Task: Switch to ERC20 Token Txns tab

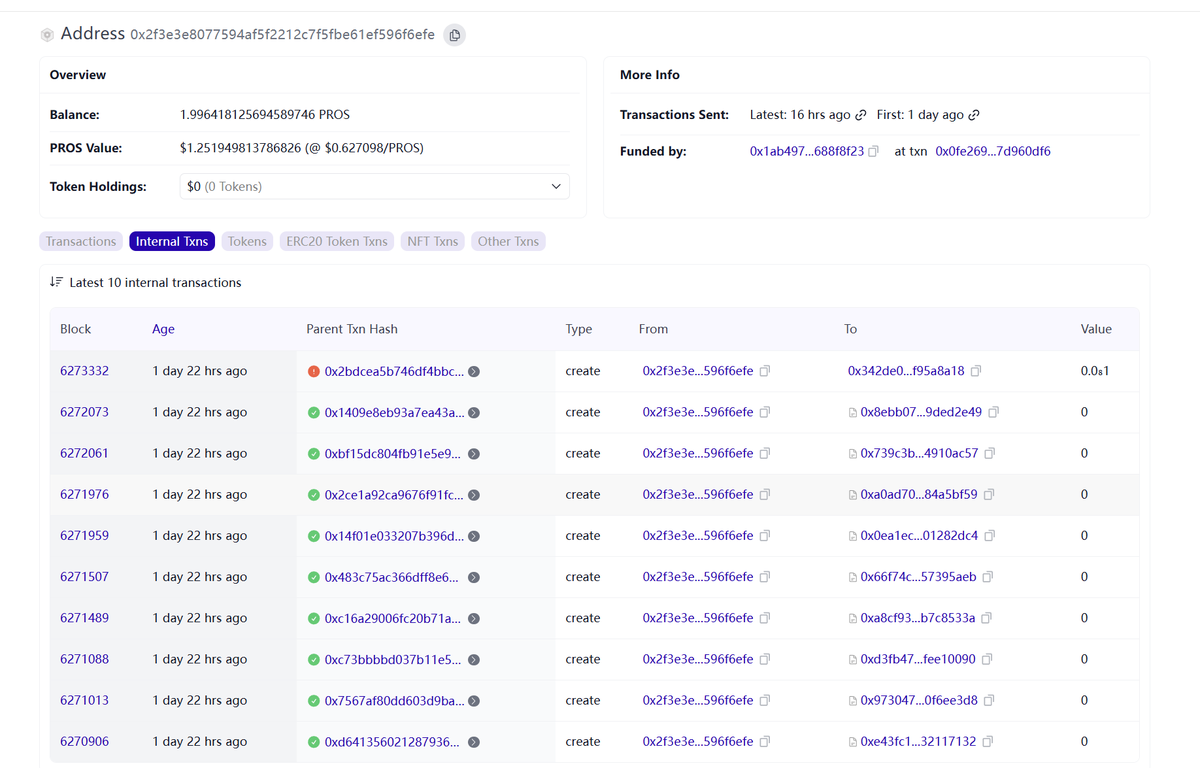Action: point(337,241)
